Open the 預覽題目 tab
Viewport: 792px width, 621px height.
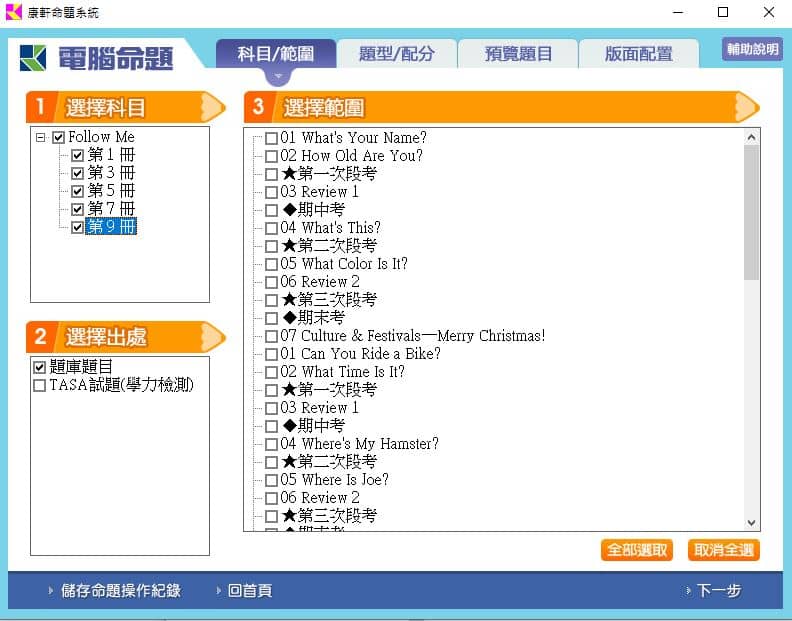coord(518,54)
